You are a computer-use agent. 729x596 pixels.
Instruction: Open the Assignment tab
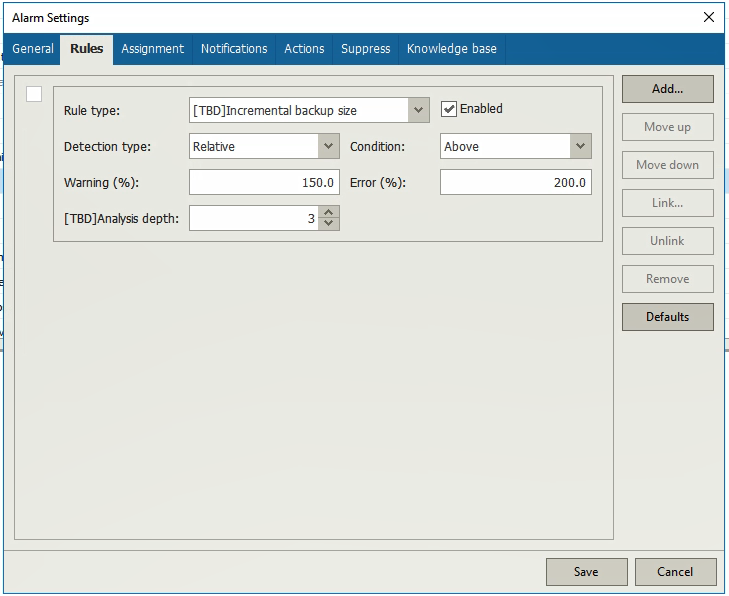152,49
